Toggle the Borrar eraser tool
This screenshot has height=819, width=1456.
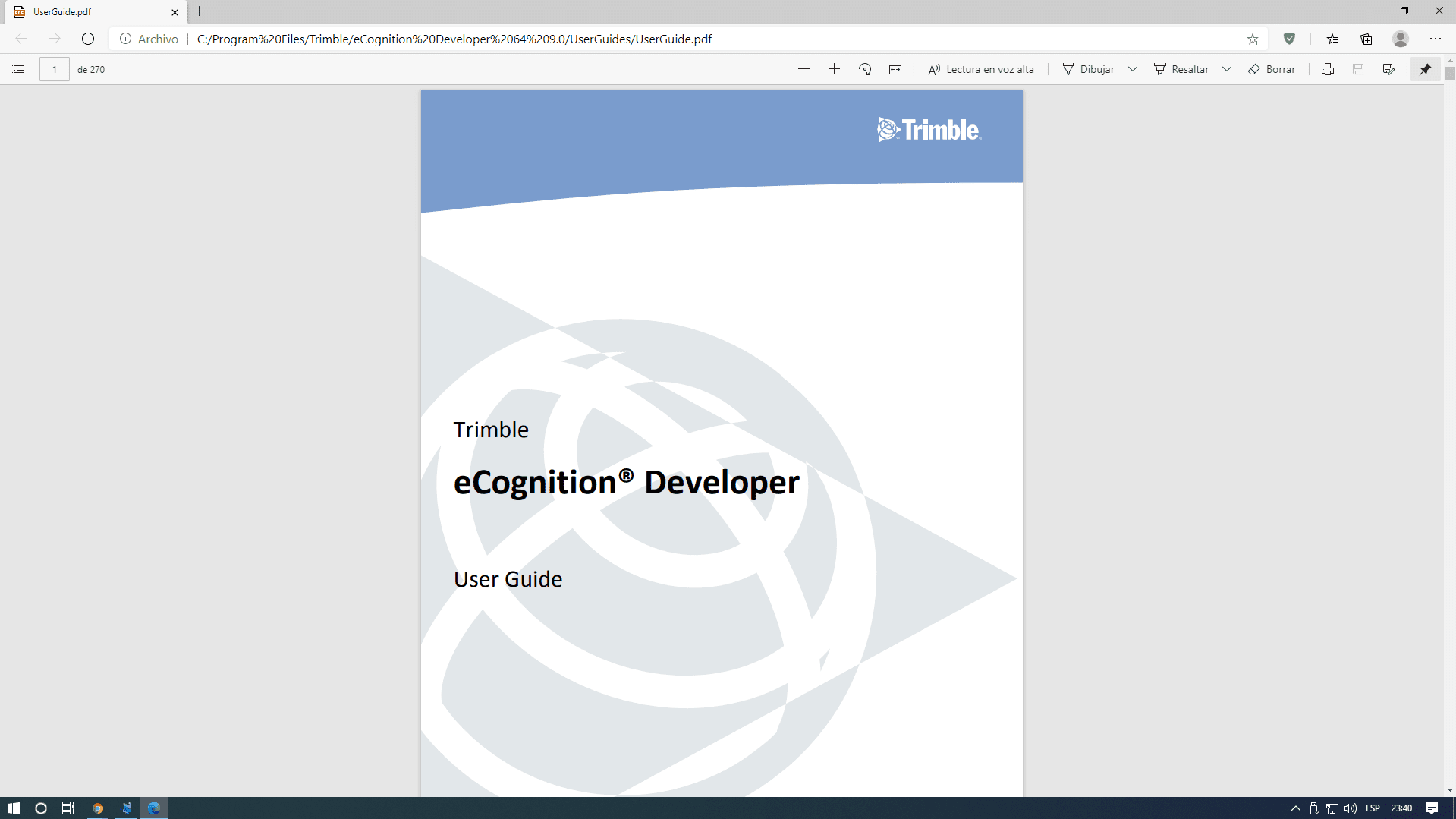click(x=1272, y=69)
